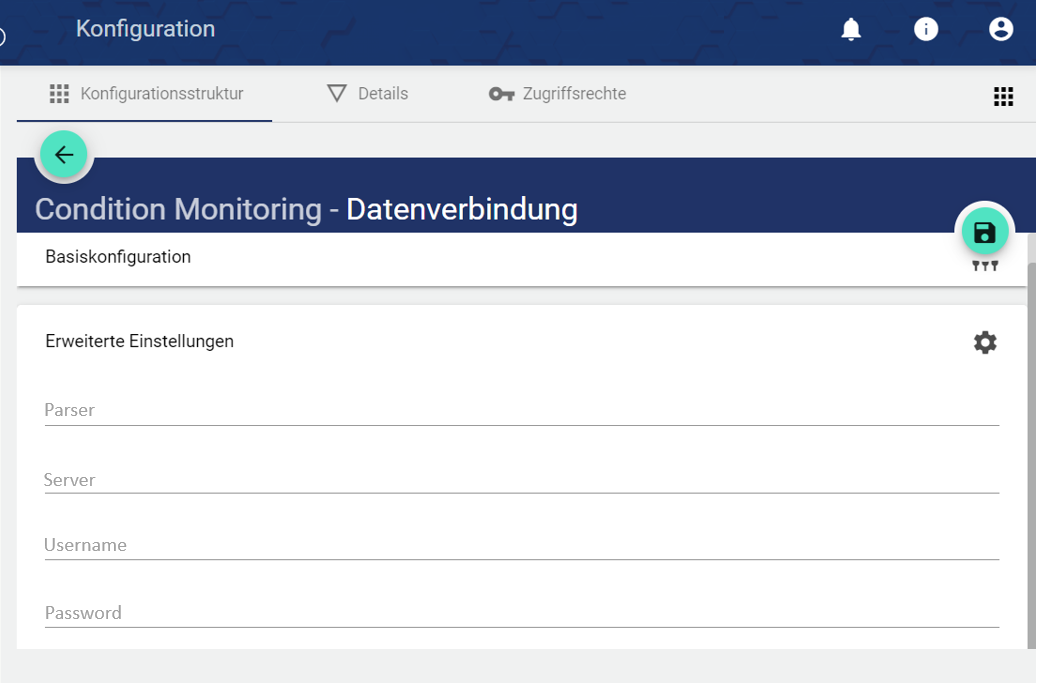1037x683 pixels.
Task: Select the Zugriffsrechte tab
Action: pos(558,94)
